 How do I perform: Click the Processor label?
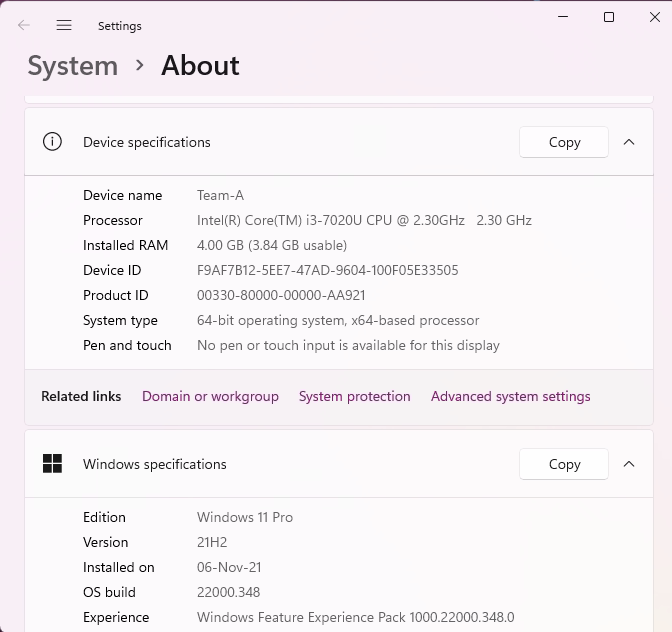(113, 220)
